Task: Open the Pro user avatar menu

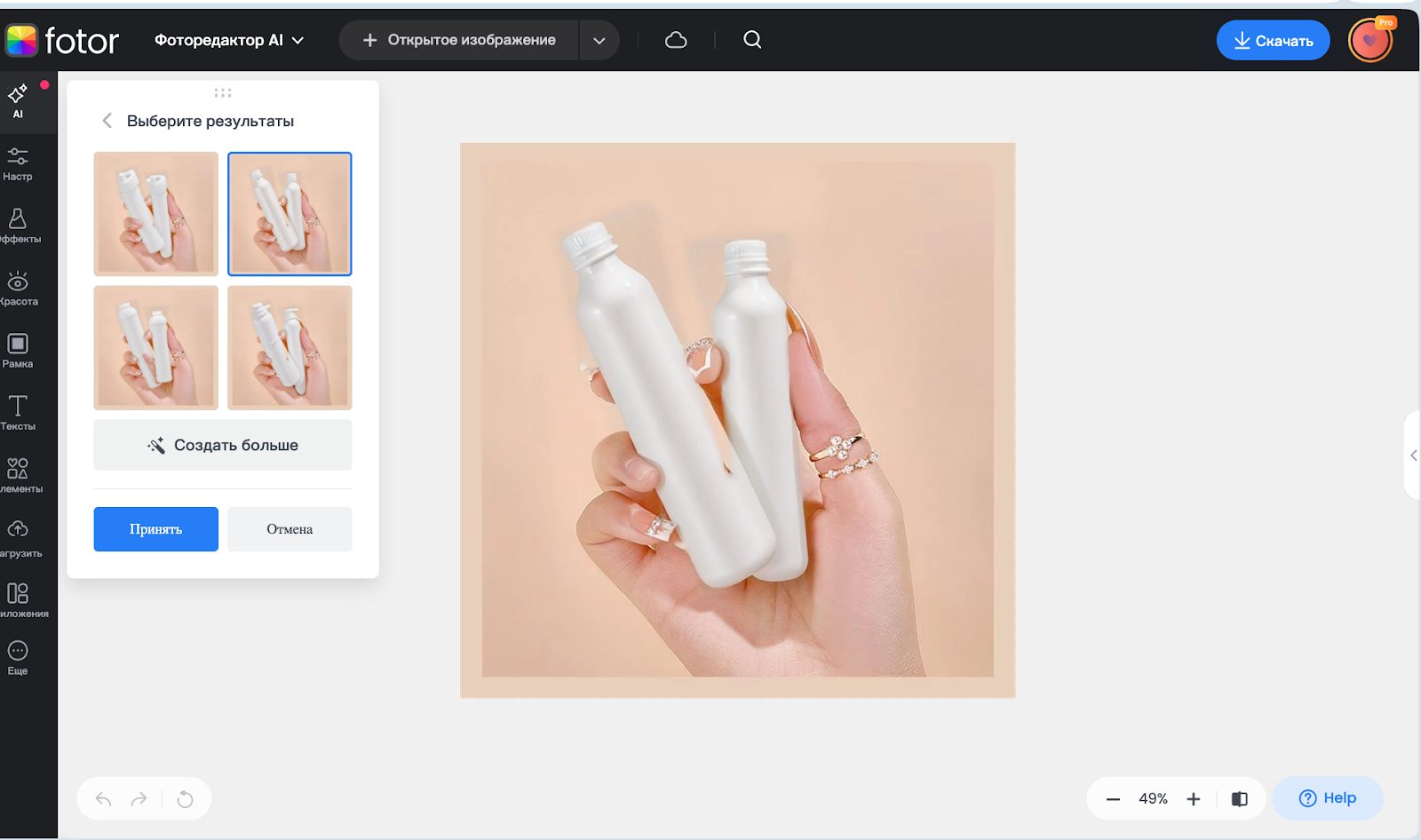Action: click(x=1370, y=40)
